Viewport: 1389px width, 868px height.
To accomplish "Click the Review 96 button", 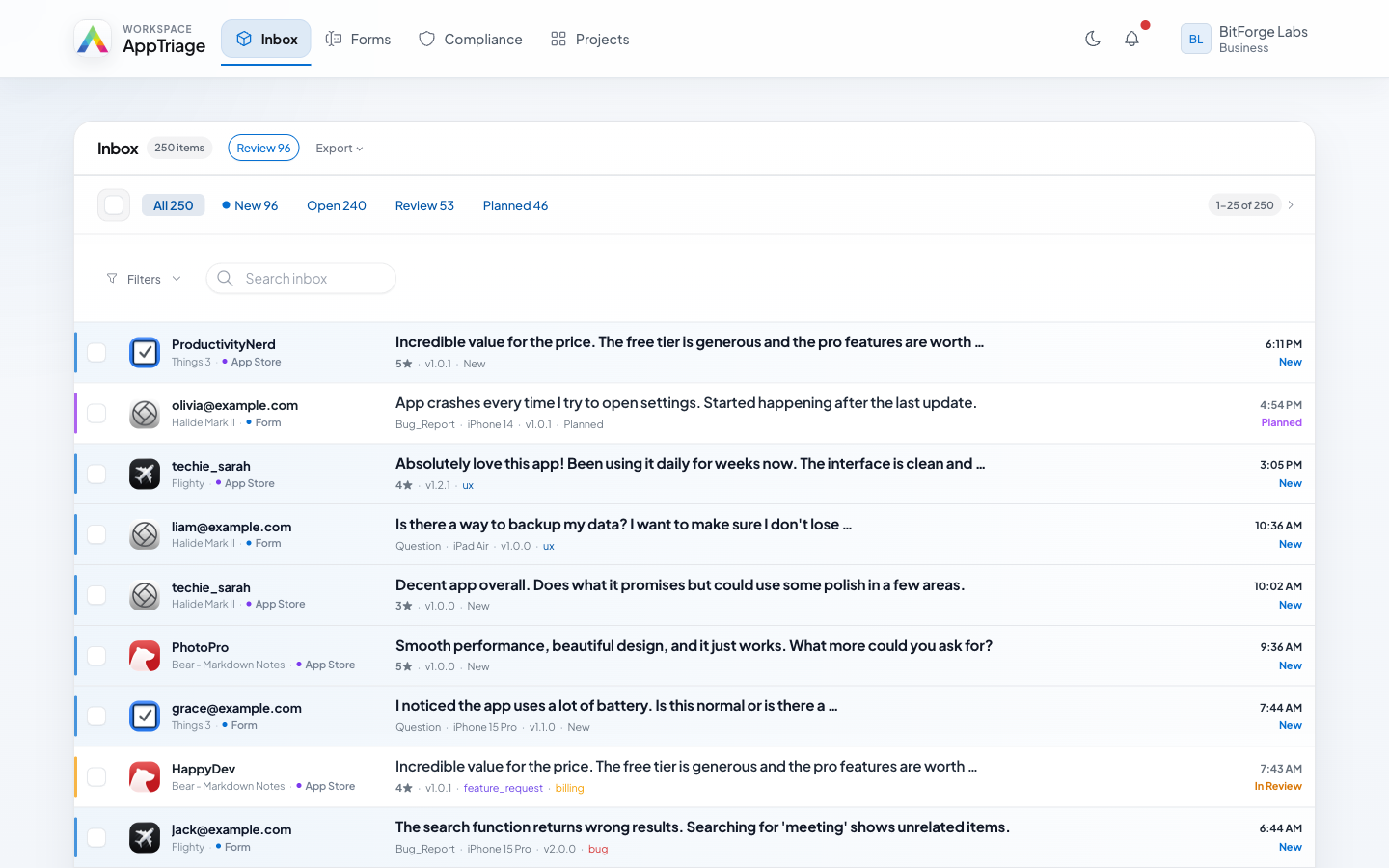I will [263, 148].
